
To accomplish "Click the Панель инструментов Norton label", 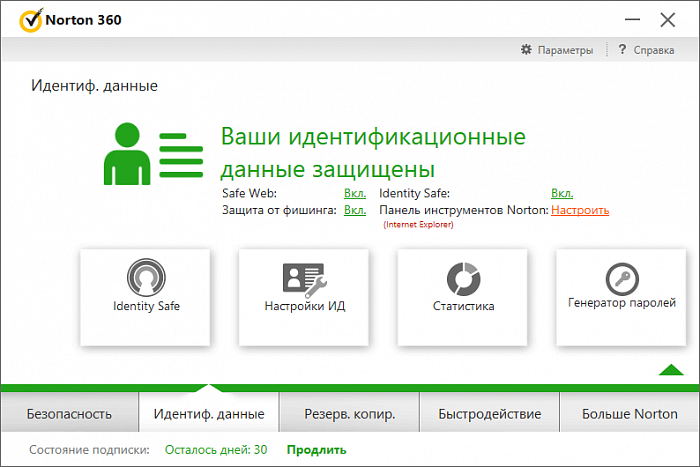I will [464, 210].
